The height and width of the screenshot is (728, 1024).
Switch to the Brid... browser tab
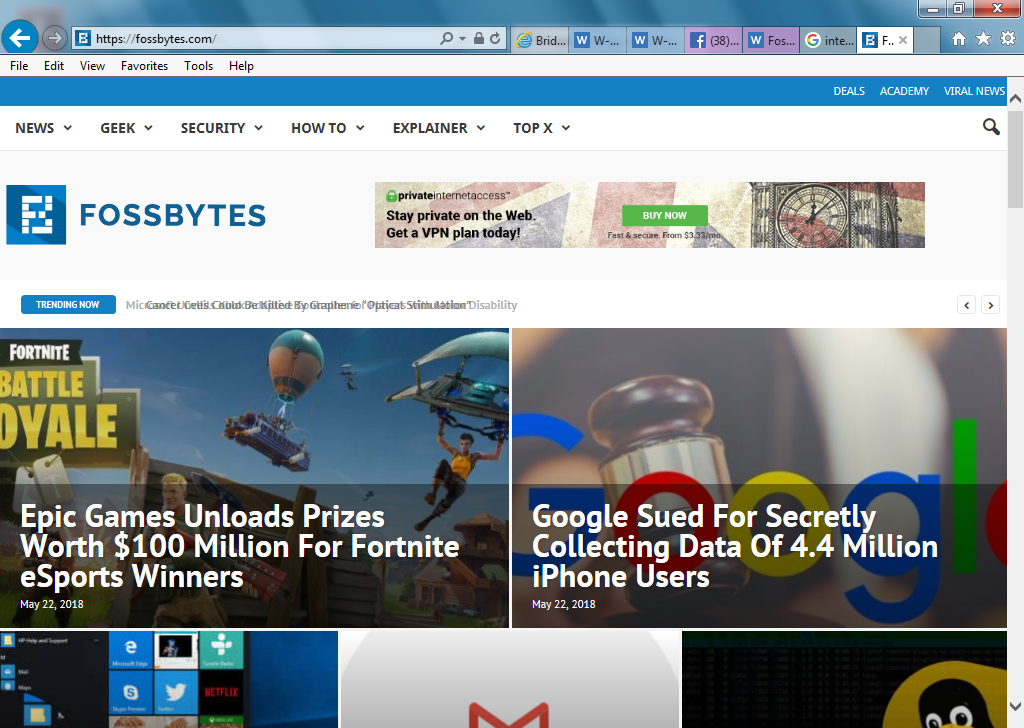click(x=540, y=40)
